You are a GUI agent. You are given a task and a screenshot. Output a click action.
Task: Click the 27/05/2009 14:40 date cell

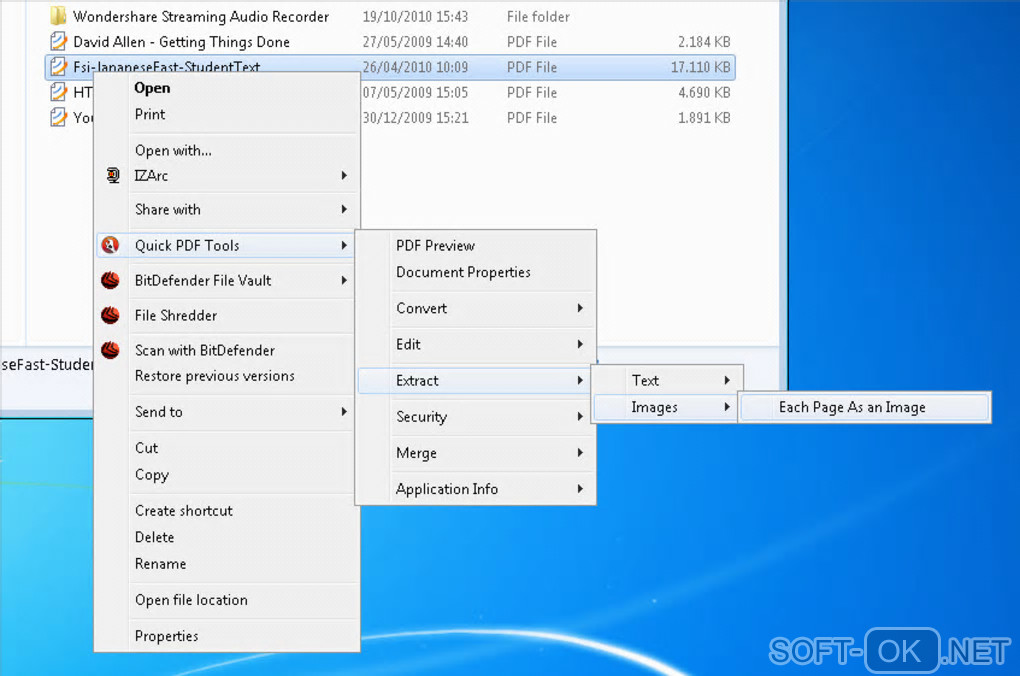tap(415, 42)
